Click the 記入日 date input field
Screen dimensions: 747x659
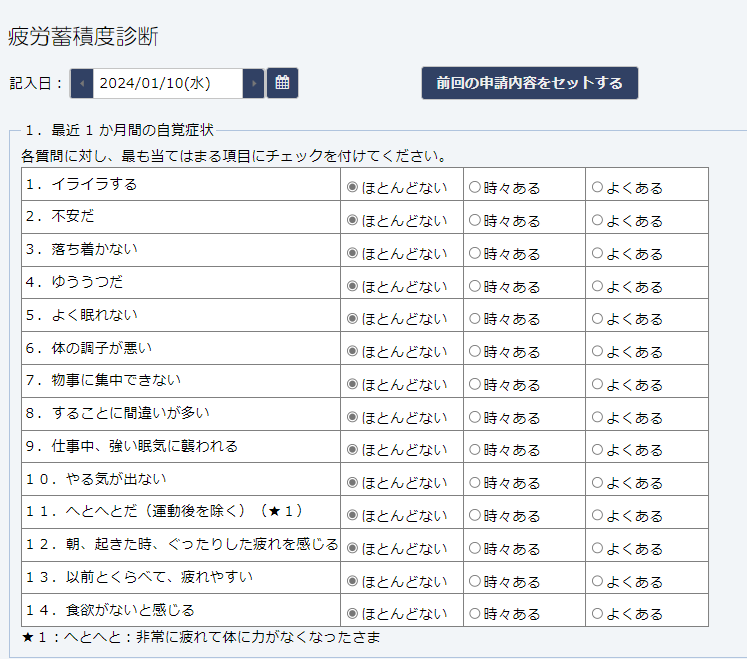pos(167,83)
